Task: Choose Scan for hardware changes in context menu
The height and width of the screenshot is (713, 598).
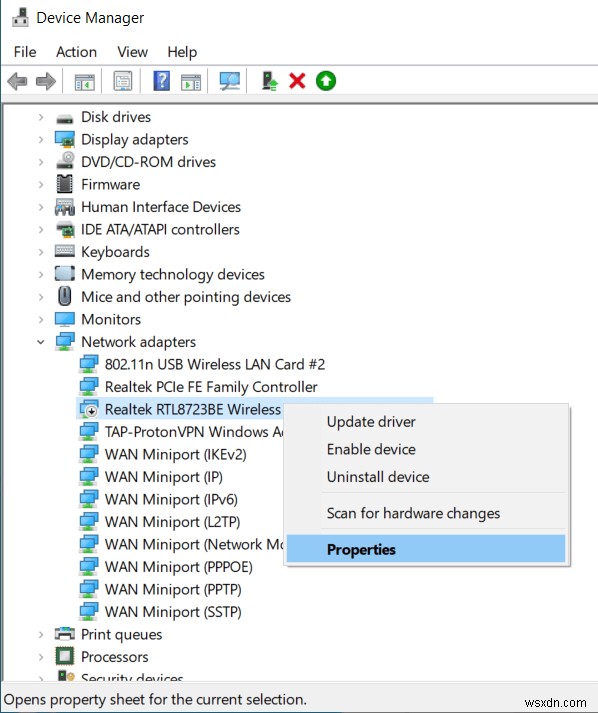Action: (426, 513)
